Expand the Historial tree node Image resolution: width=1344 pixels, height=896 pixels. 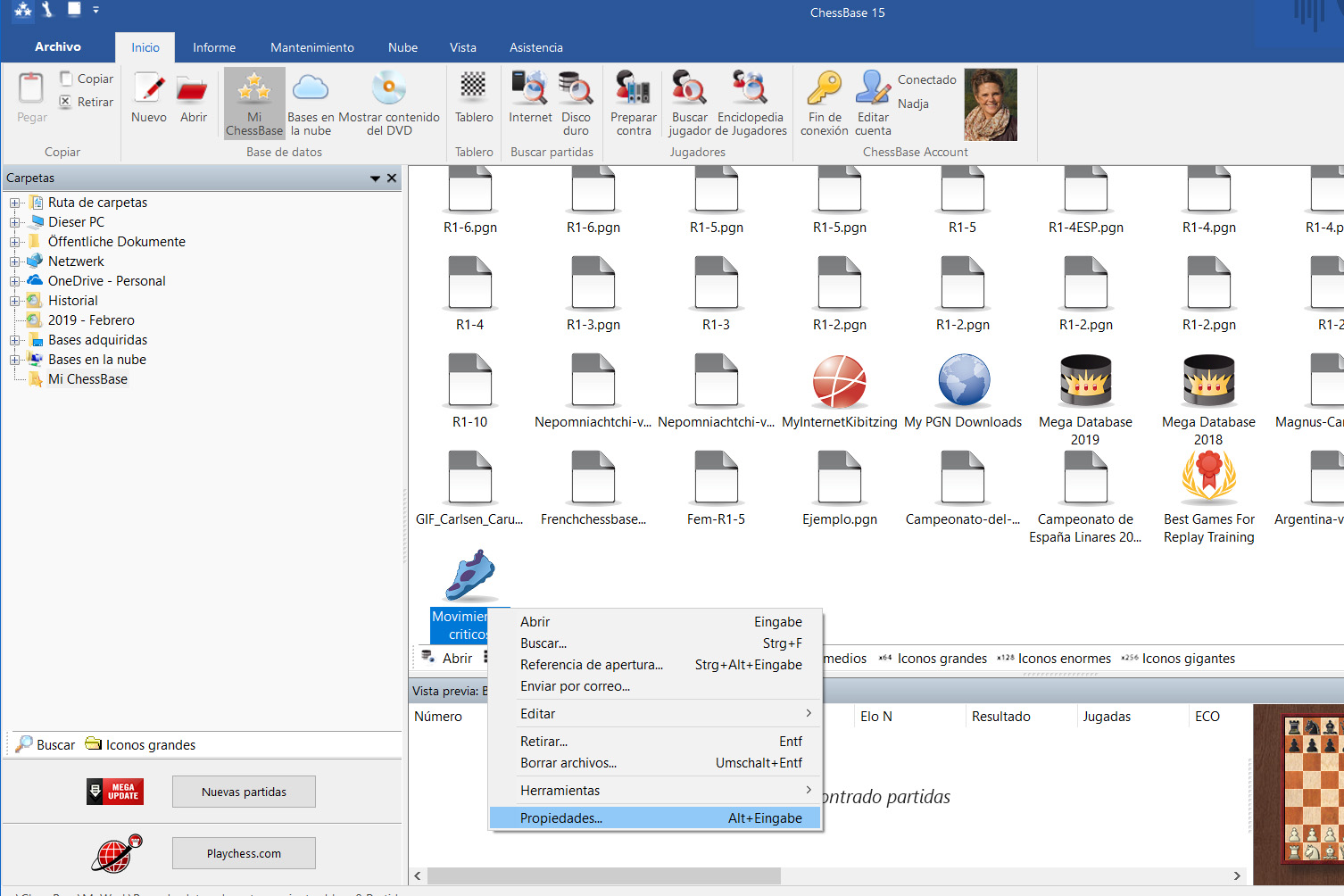click(15, 301)
